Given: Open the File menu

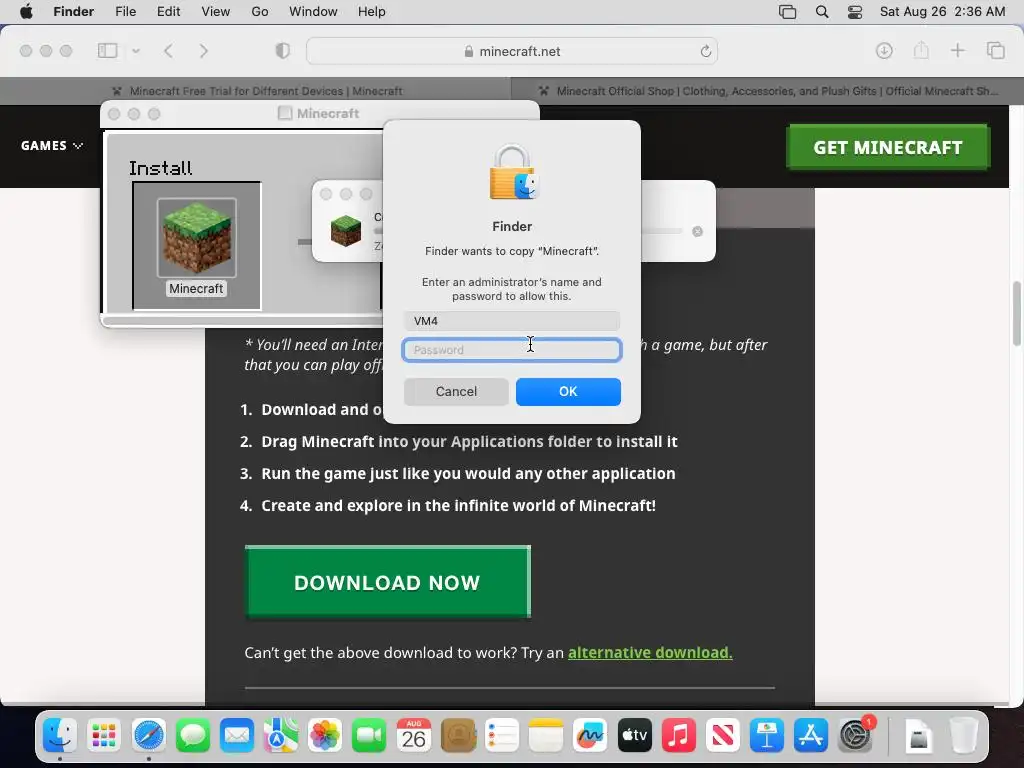Looking at the screenshot, I should [x=125, y=12].
